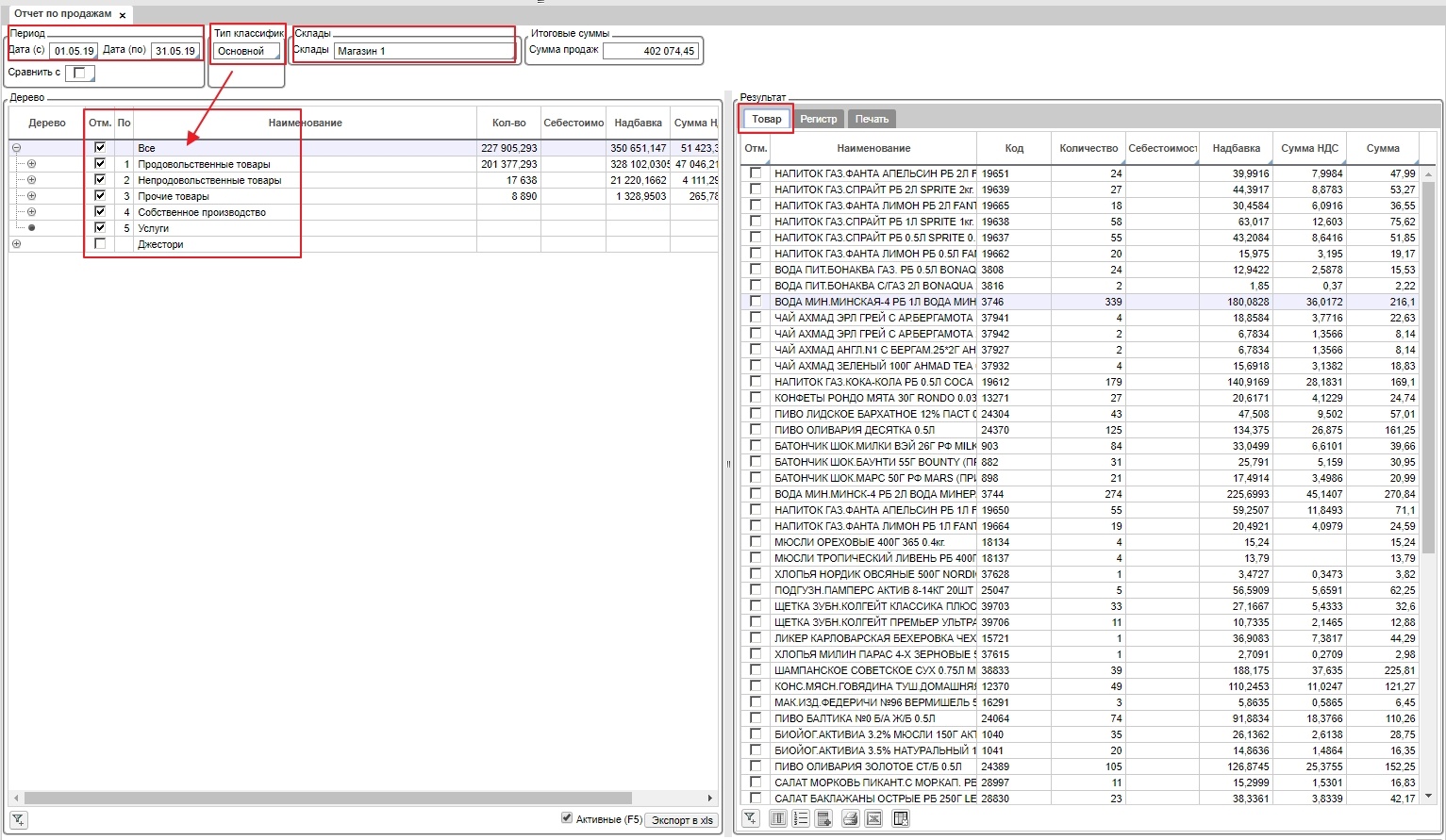Click the add filter icon under results table

click(750, 818)
